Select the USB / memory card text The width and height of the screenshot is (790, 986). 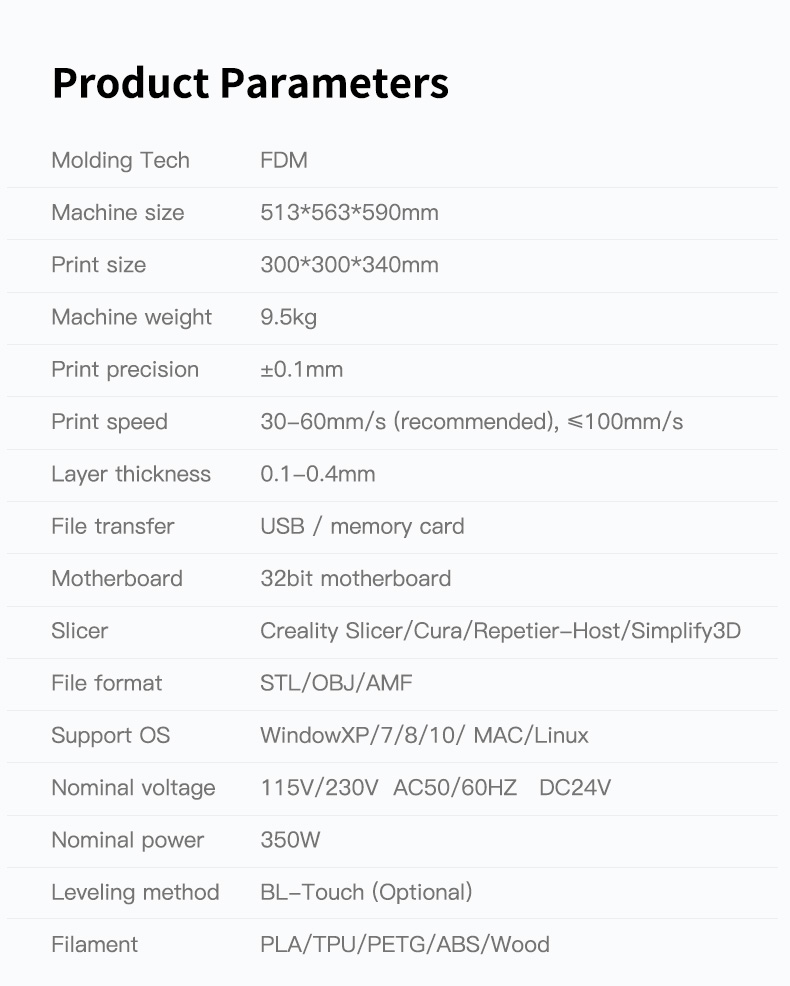362,526
